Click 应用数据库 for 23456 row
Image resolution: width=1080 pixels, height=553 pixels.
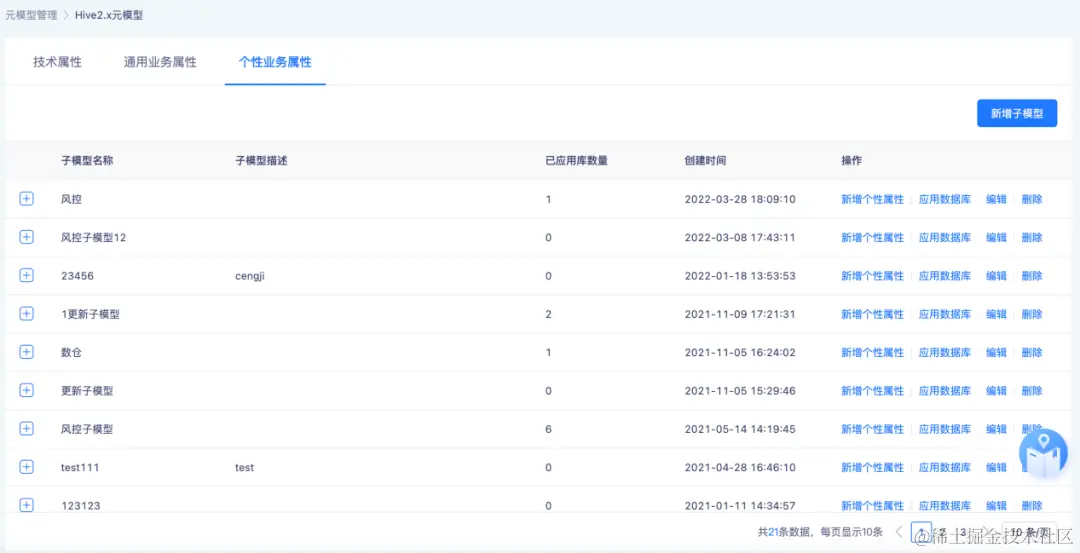tap(945, 275)
